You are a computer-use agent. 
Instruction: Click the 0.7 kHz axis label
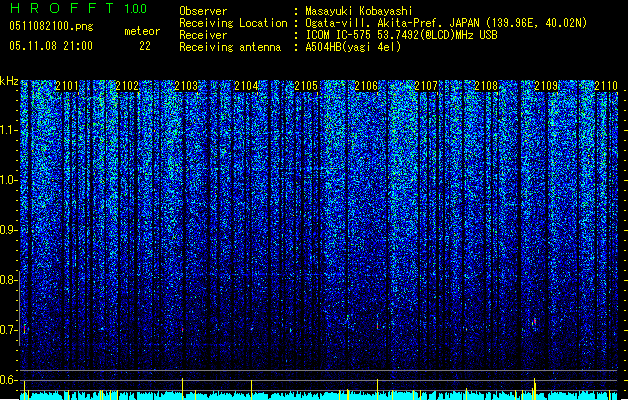9,330
